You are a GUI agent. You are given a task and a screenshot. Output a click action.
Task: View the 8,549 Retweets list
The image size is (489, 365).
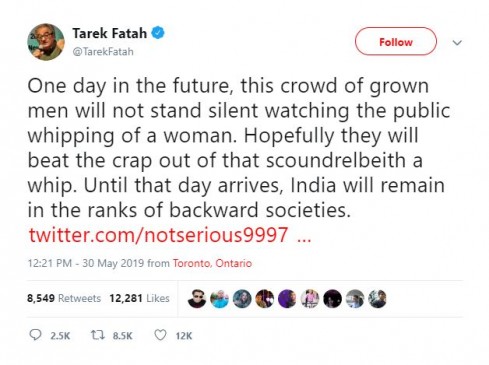coord(64,298)
